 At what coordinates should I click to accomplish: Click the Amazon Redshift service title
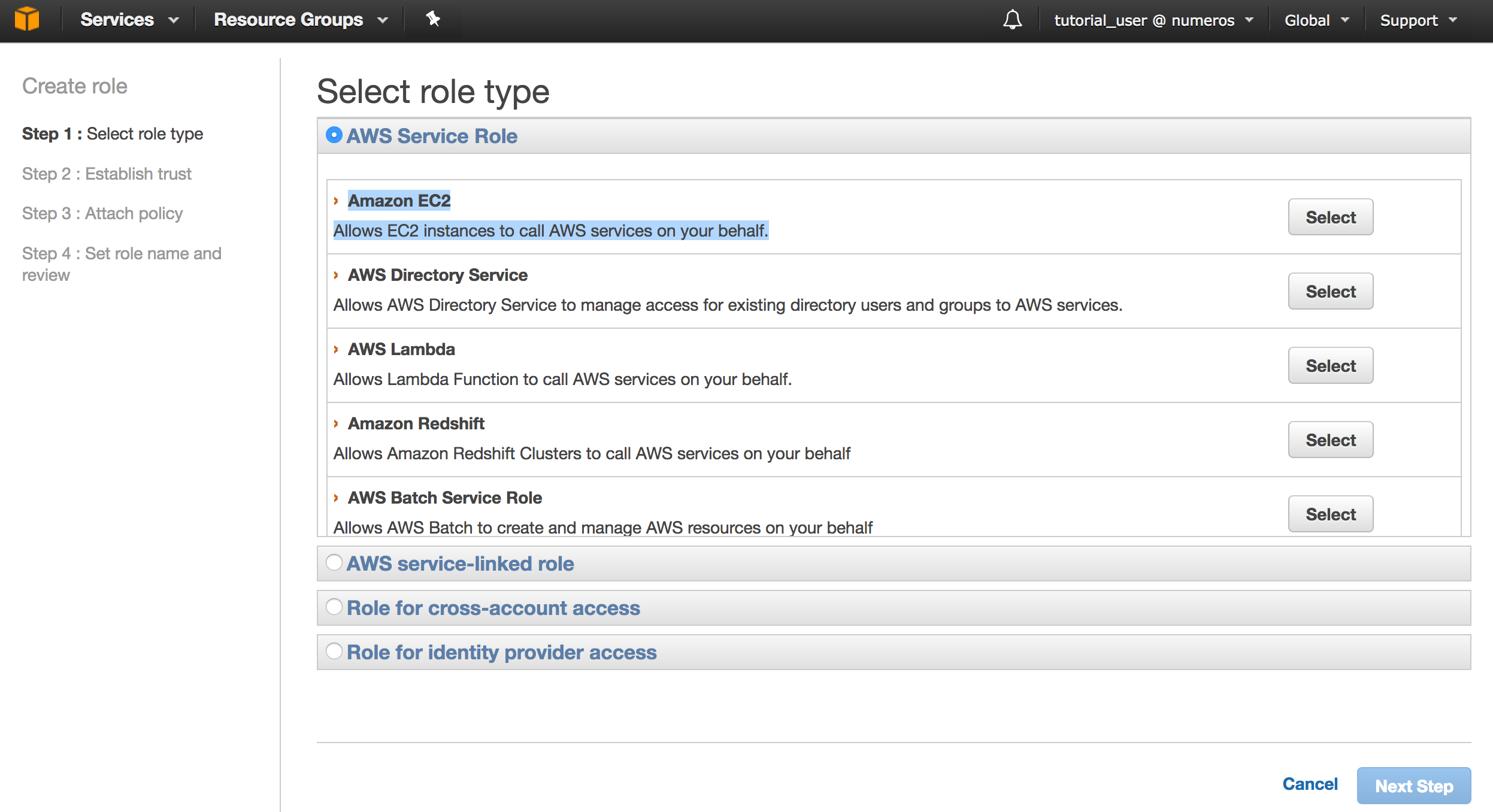(416, 423)
